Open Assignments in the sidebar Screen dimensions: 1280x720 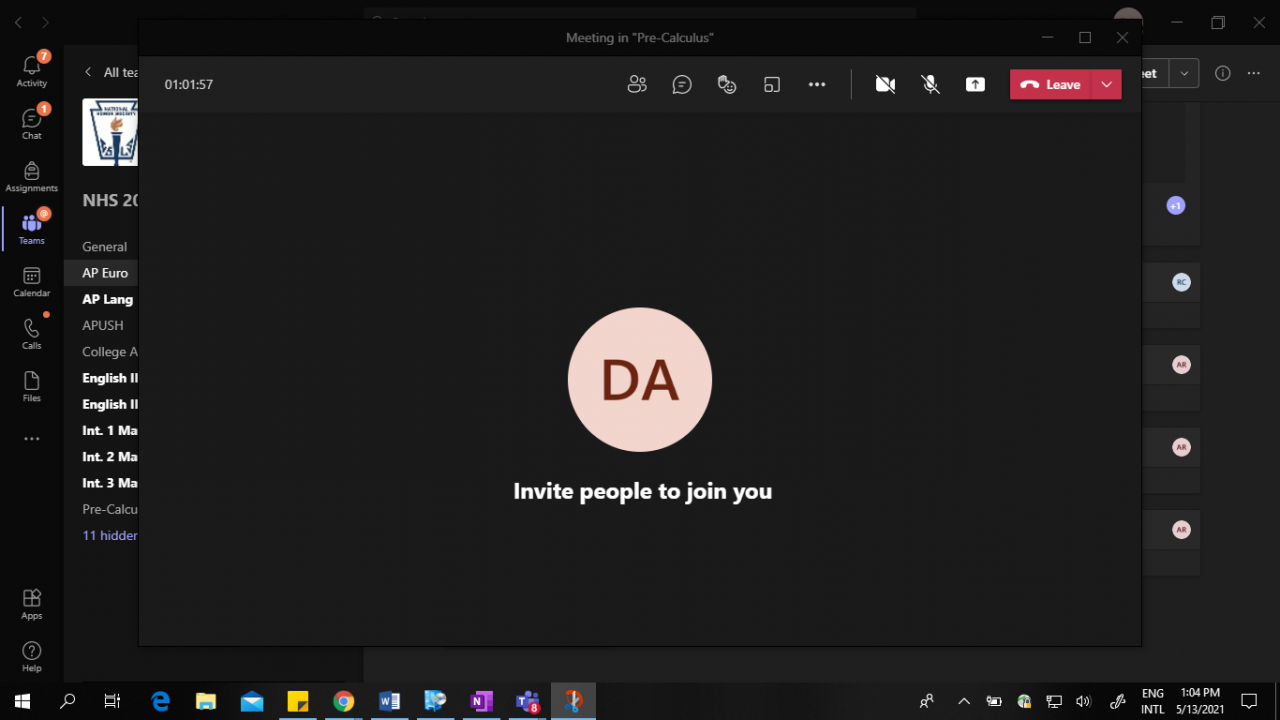click(x=32, y=176)
